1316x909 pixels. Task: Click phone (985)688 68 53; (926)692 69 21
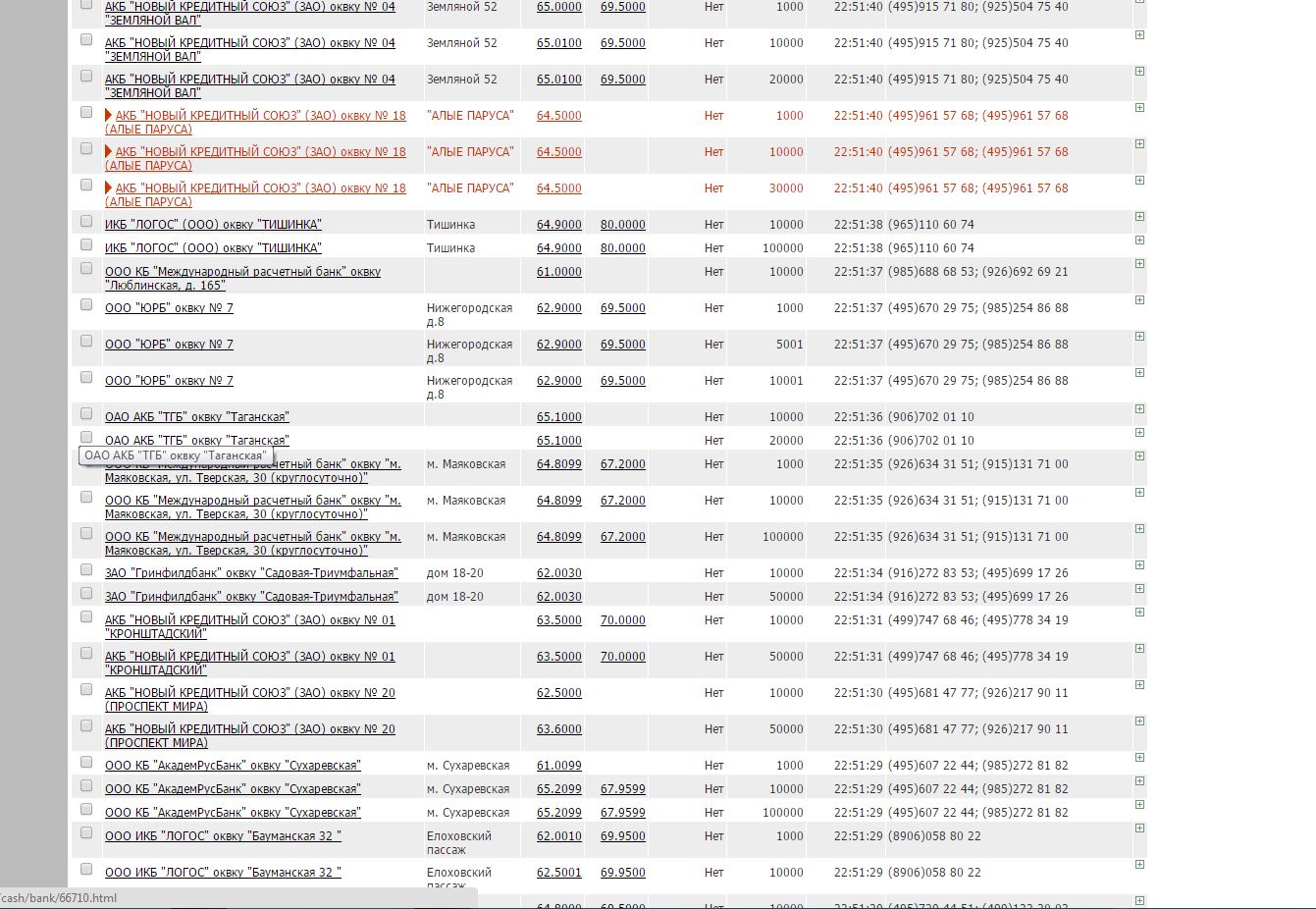(978, 272)
